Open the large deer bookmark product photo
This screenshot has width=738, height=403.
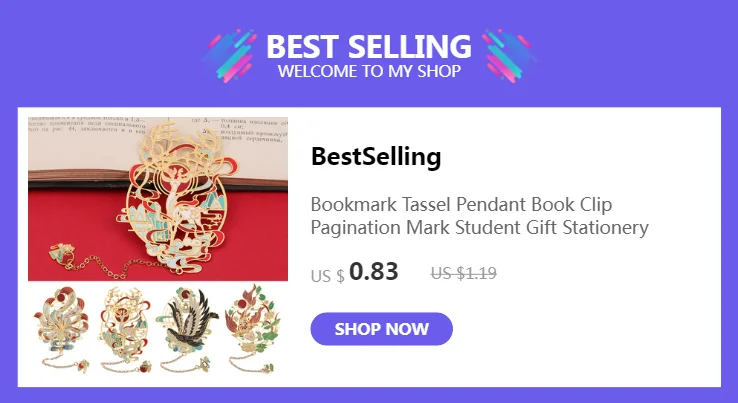pyautogui.click(x=158, y=199)
